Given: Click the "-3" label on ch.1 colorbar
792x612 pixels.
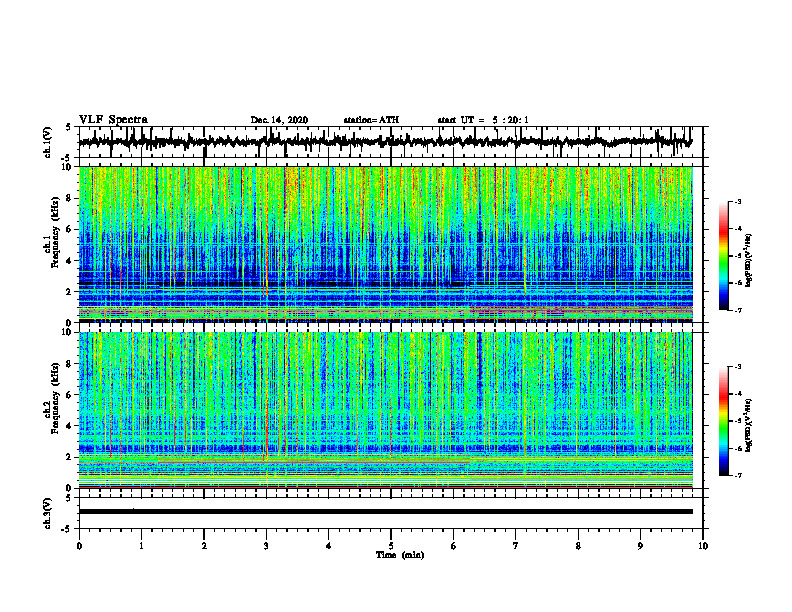Looking at the screenshot, I should click(738, 202).
